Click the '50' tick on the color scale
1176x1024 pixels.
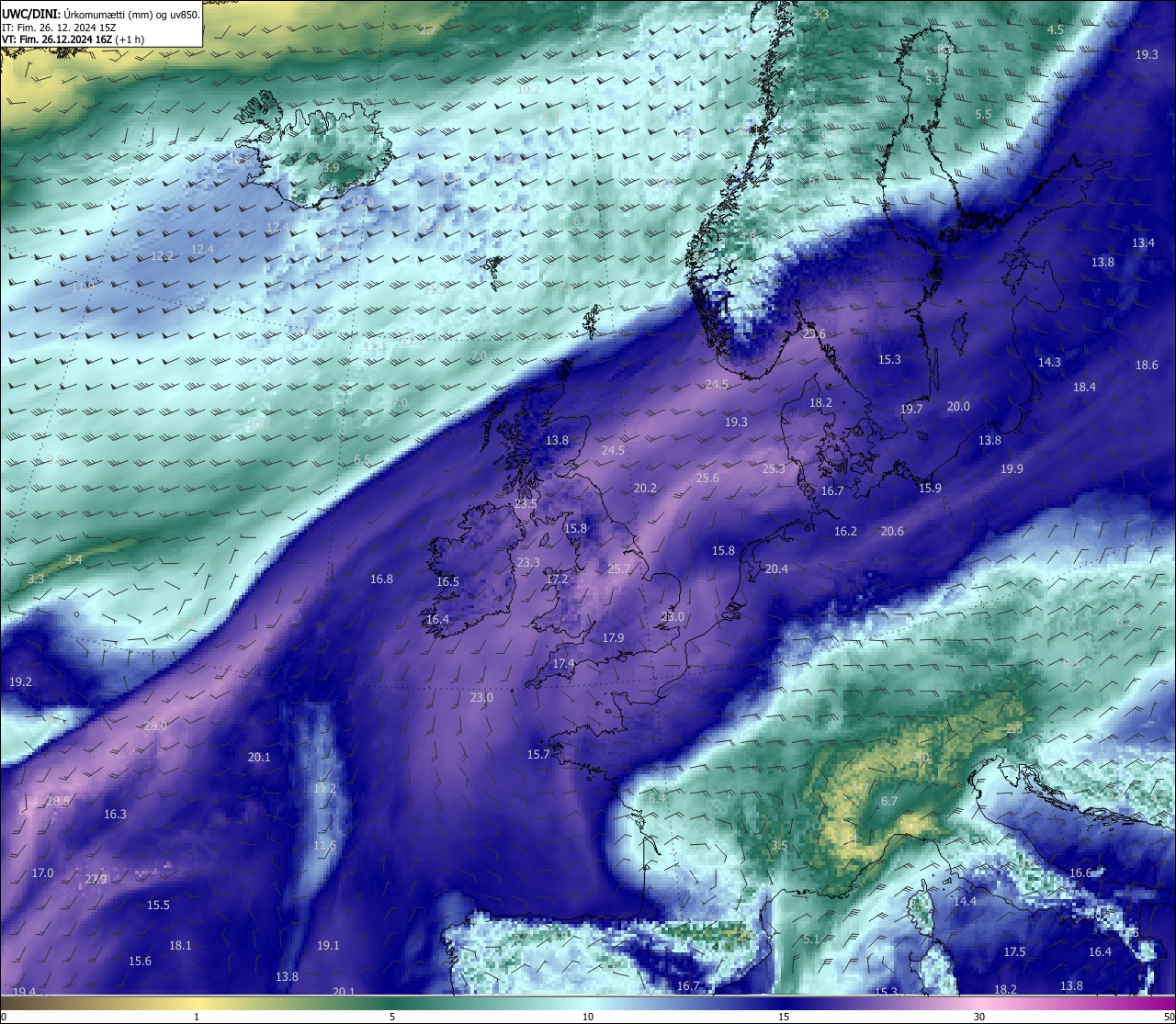coord(1168,1017)
